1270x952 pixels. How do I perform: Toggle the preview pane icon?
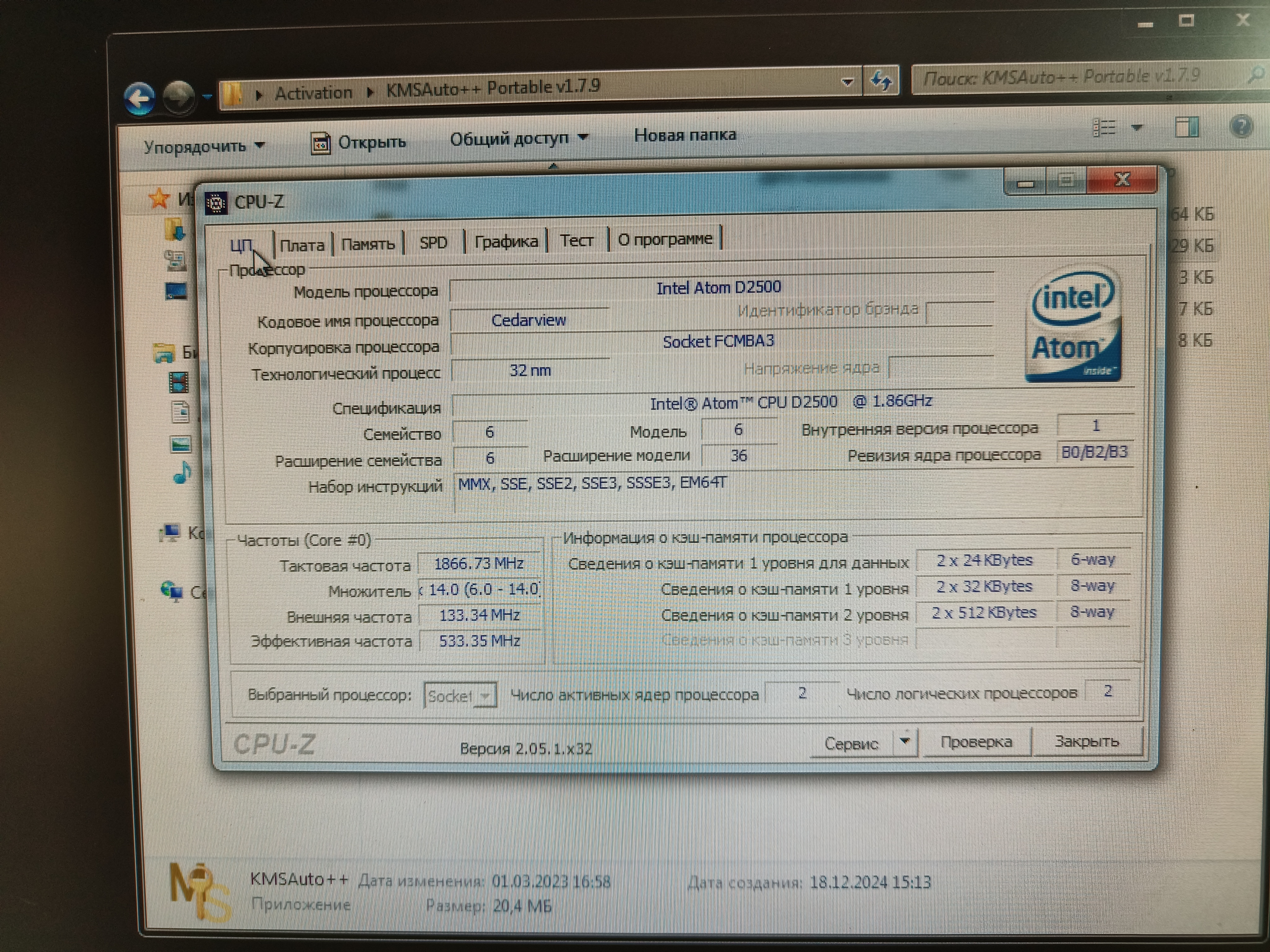[1187, 127]
